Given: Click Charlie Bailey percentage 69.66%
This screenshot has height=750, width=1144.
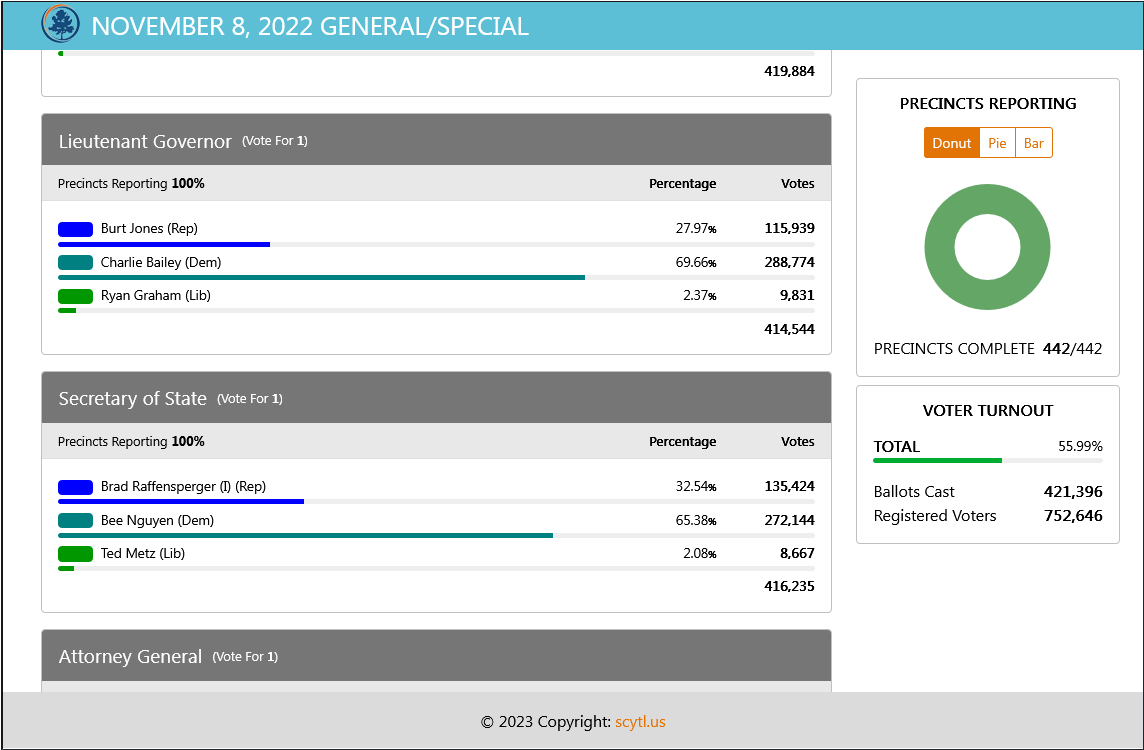Looking at the screenshot, I should pos(696,262).
